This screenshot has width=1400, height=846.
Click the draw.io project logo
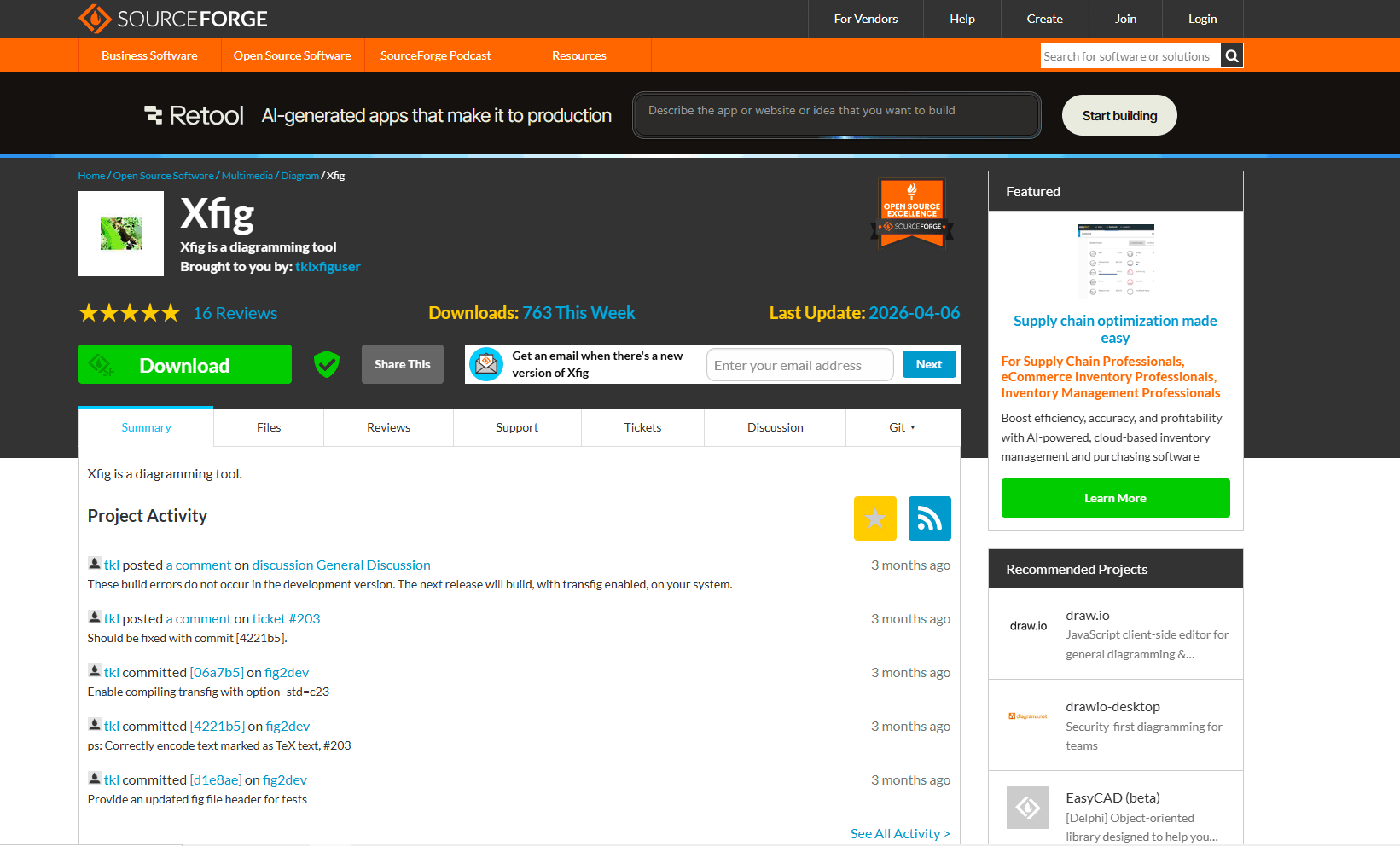[x=1028, y=626]
